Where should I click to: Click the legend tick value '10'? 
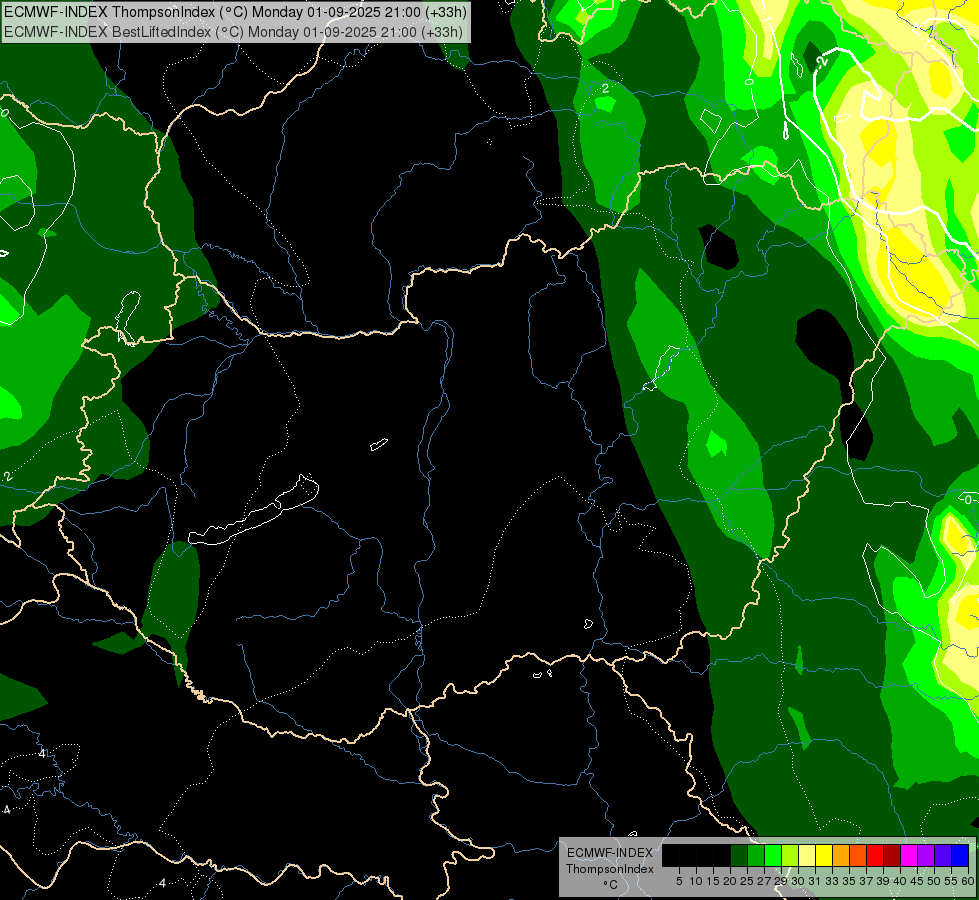pos(696,881)
